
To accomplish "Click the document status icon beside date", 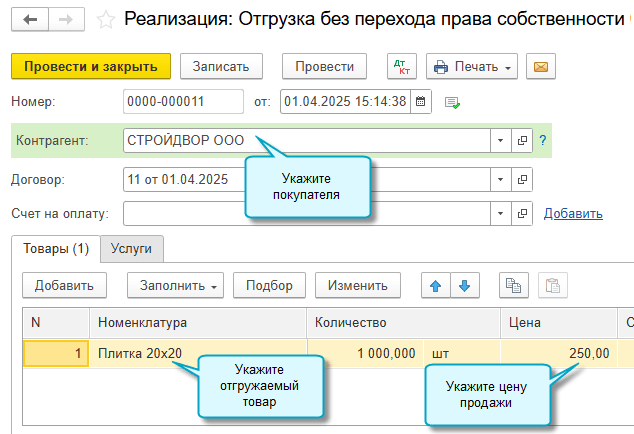I will [x=452, y=102].
